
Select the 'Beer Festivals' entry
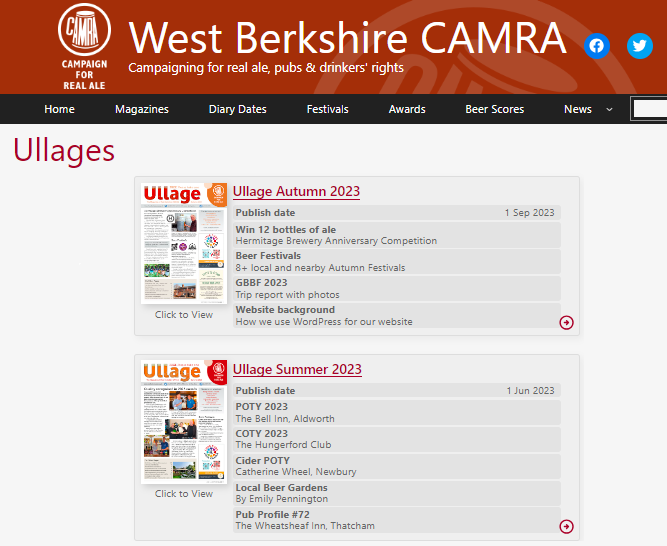pos(396,262)
